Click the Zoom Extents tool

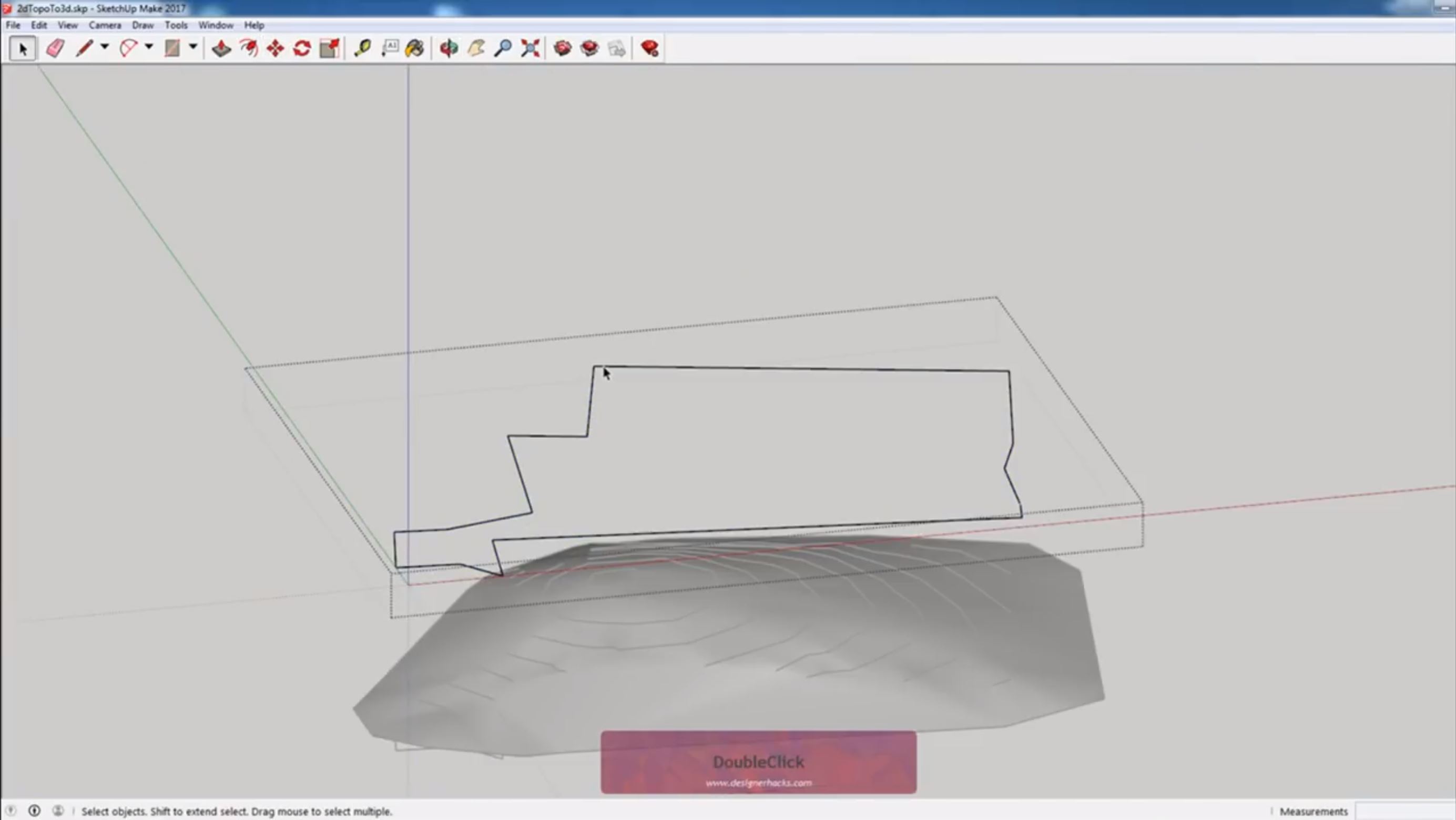530,48
